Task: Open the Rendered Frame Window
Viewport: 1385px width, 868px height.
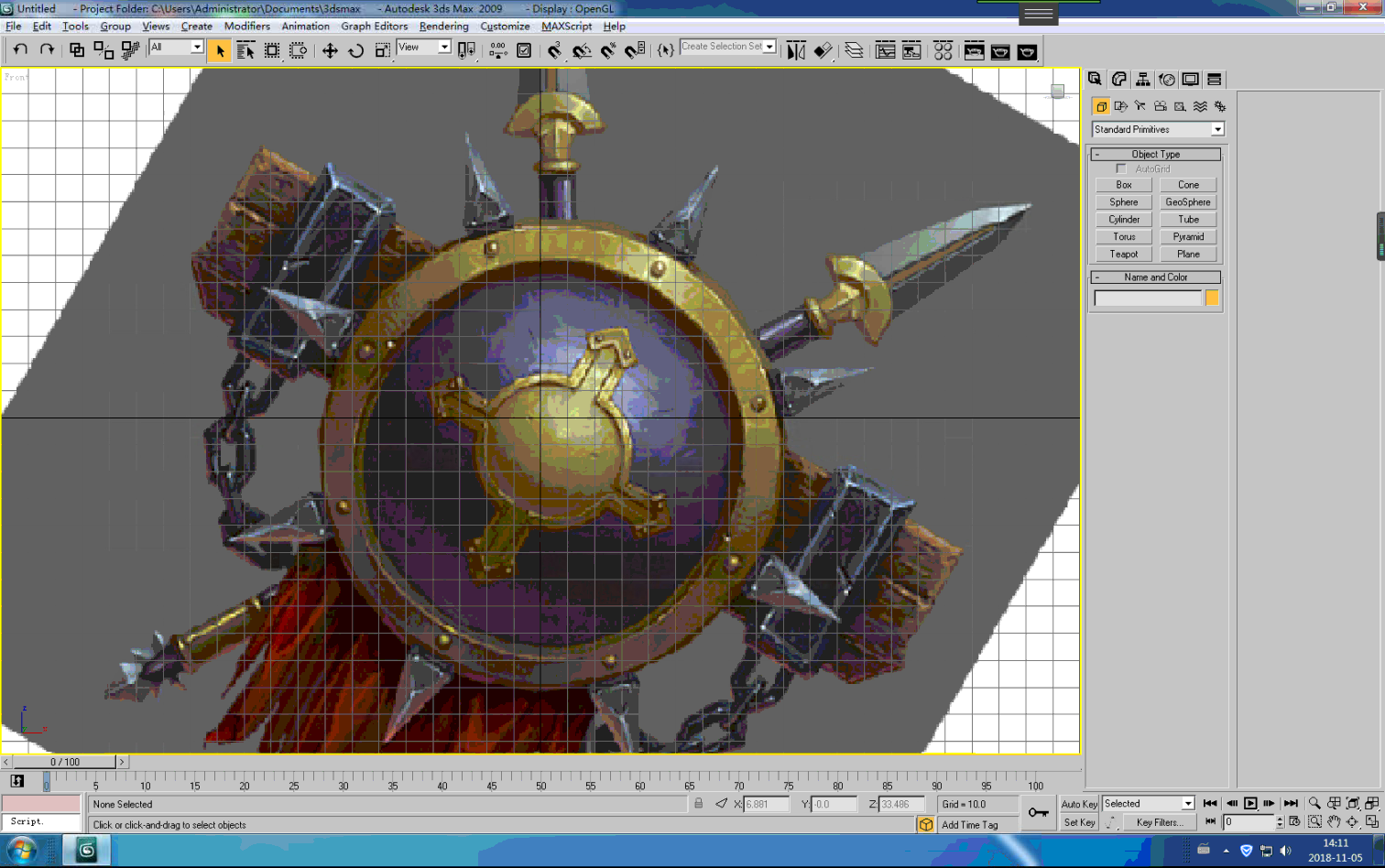Action: tap(1000, 50)
